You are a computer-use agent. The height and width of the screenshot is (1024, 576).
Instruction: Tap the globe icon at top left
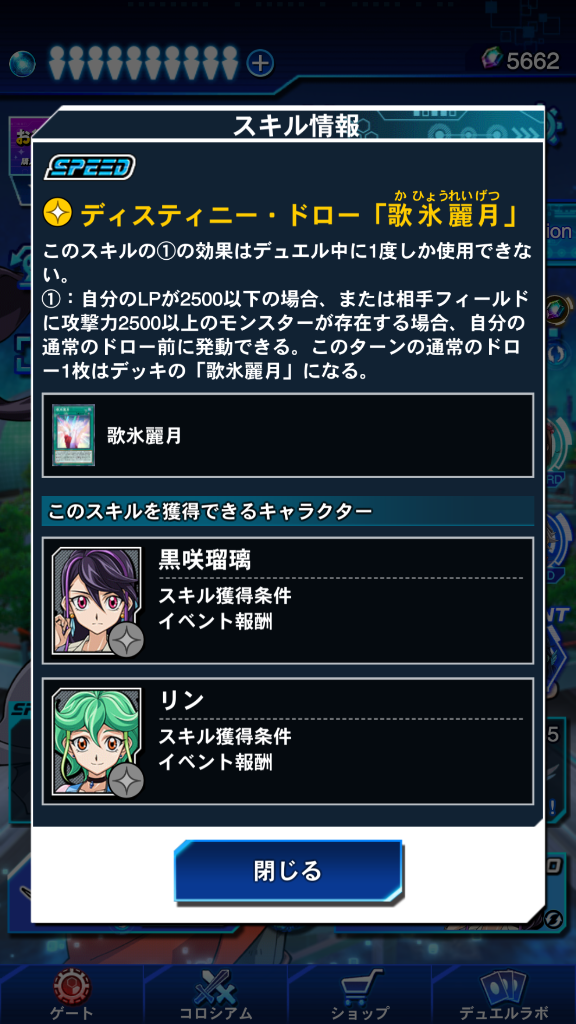tap(22, 63)
